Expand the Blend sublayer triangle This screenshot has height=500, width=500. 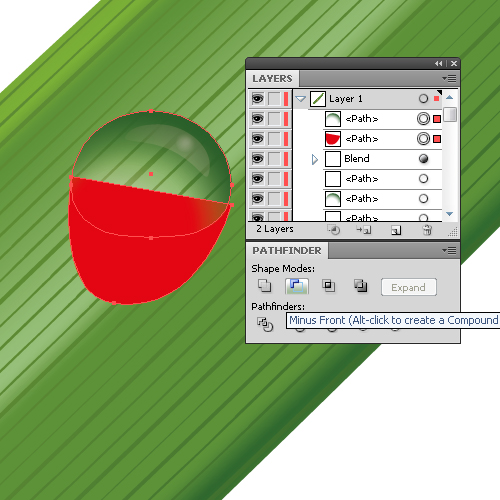click(x=314, y=159)
